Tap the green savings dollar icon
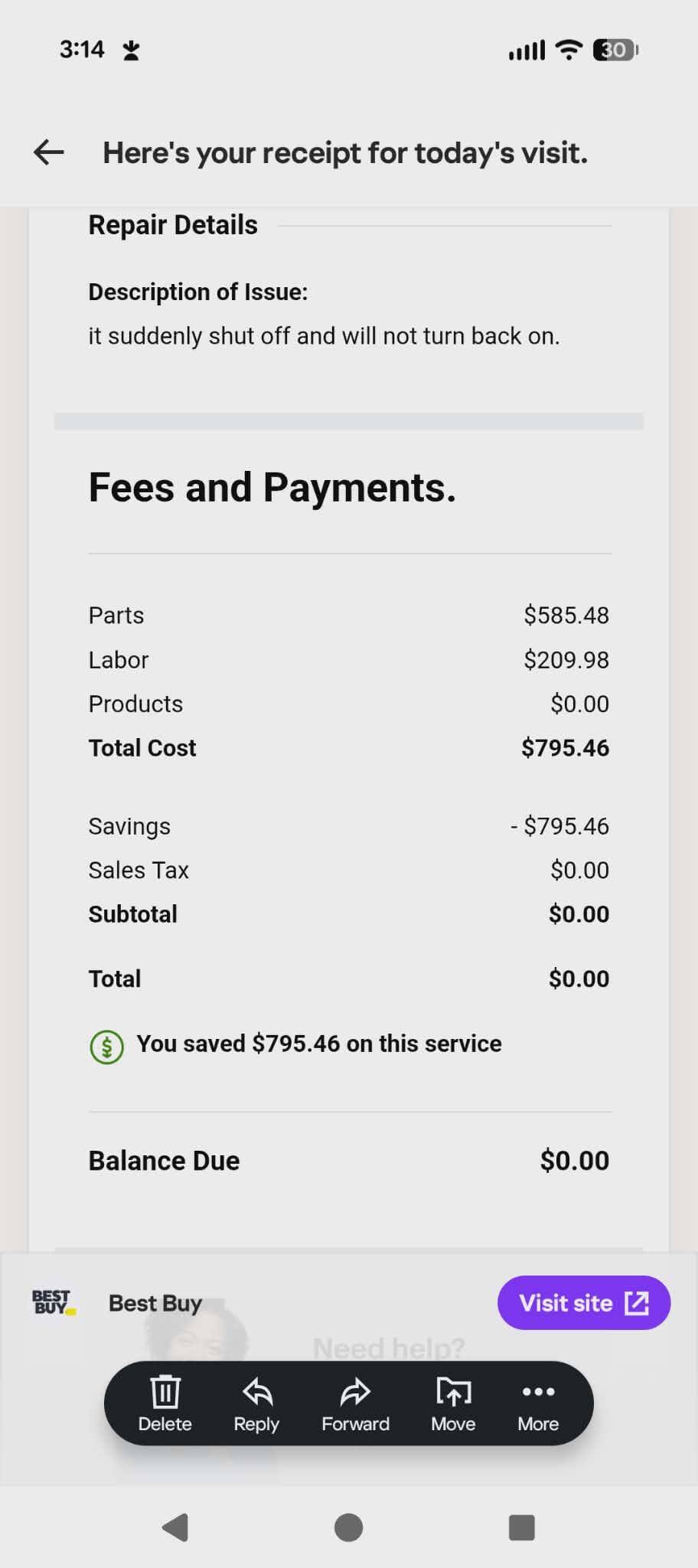Image resolution: width=698 pixels, height=1568 pixels. pos(106,1046)
